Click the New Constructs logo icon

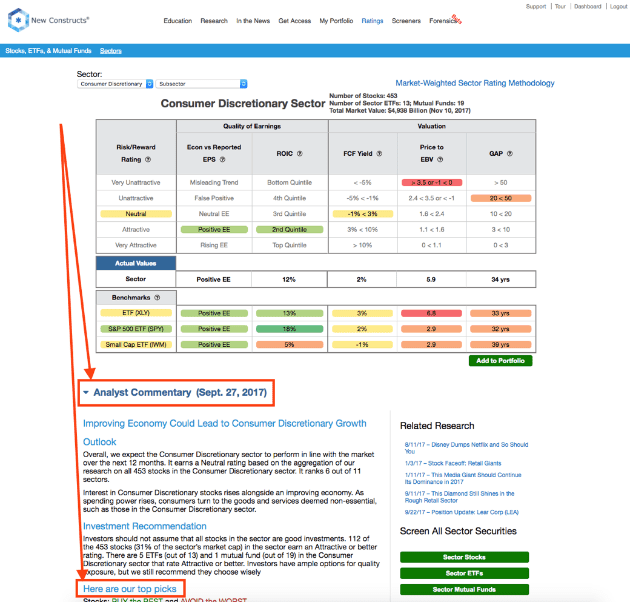(18, 20)
